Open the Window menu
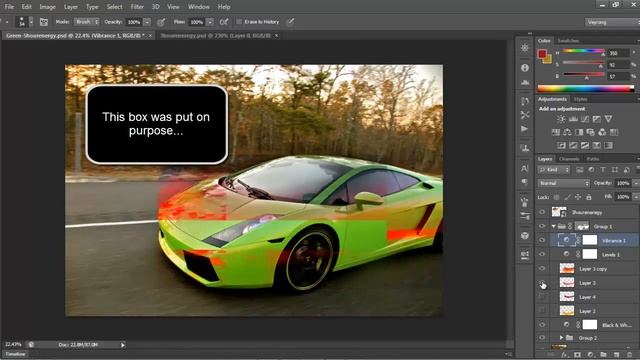Image resolution: width=640 pixels, height=360 pixels. click(198, 7)
